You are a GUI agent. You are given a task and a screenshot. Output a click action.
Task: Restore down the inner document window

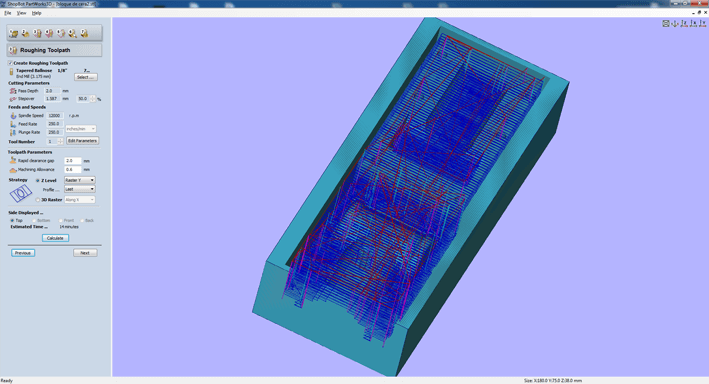click(x=699, y=13)
